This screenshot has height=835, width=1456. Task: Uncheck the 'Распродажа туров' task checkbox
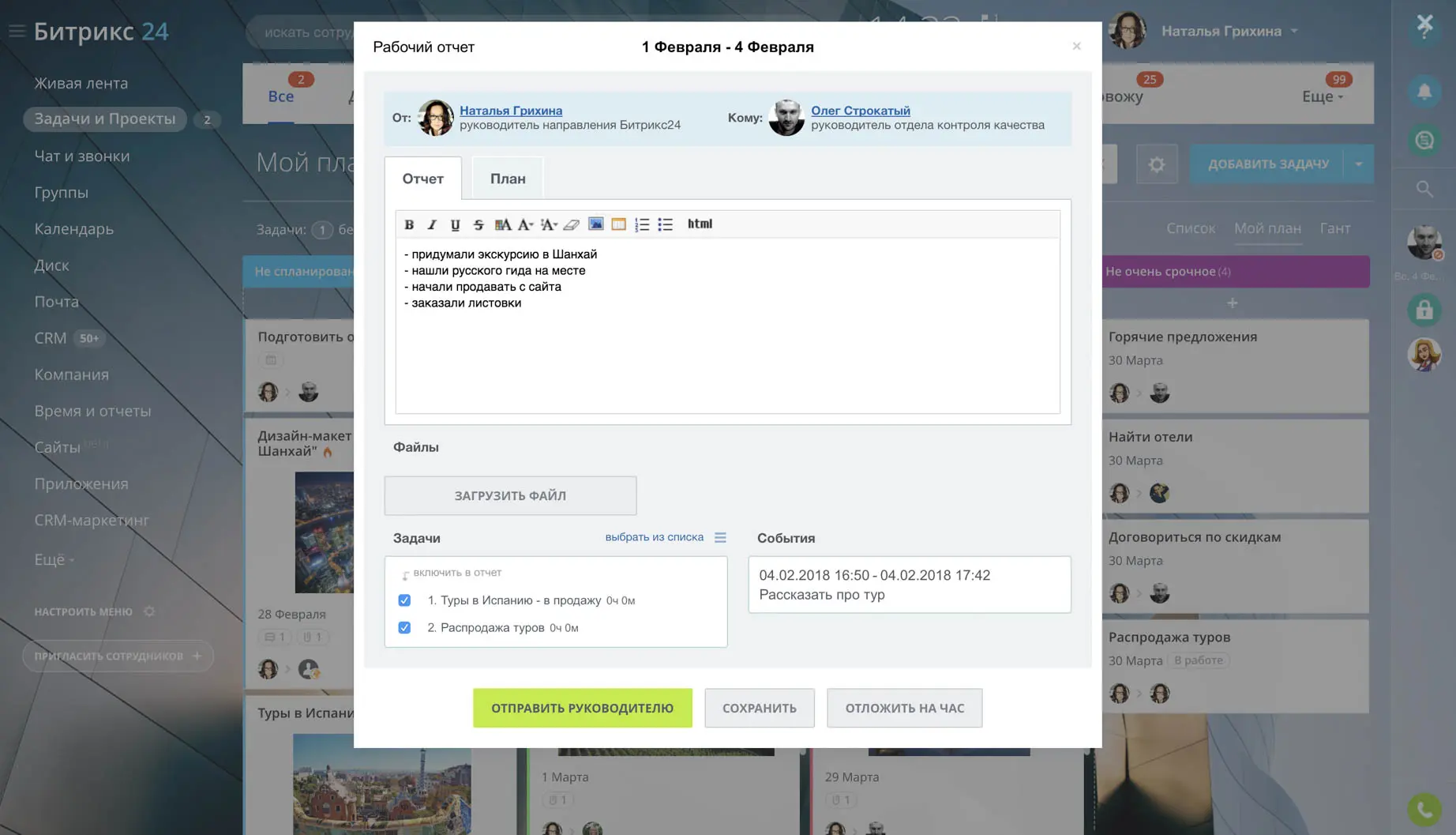pos(404,628)
